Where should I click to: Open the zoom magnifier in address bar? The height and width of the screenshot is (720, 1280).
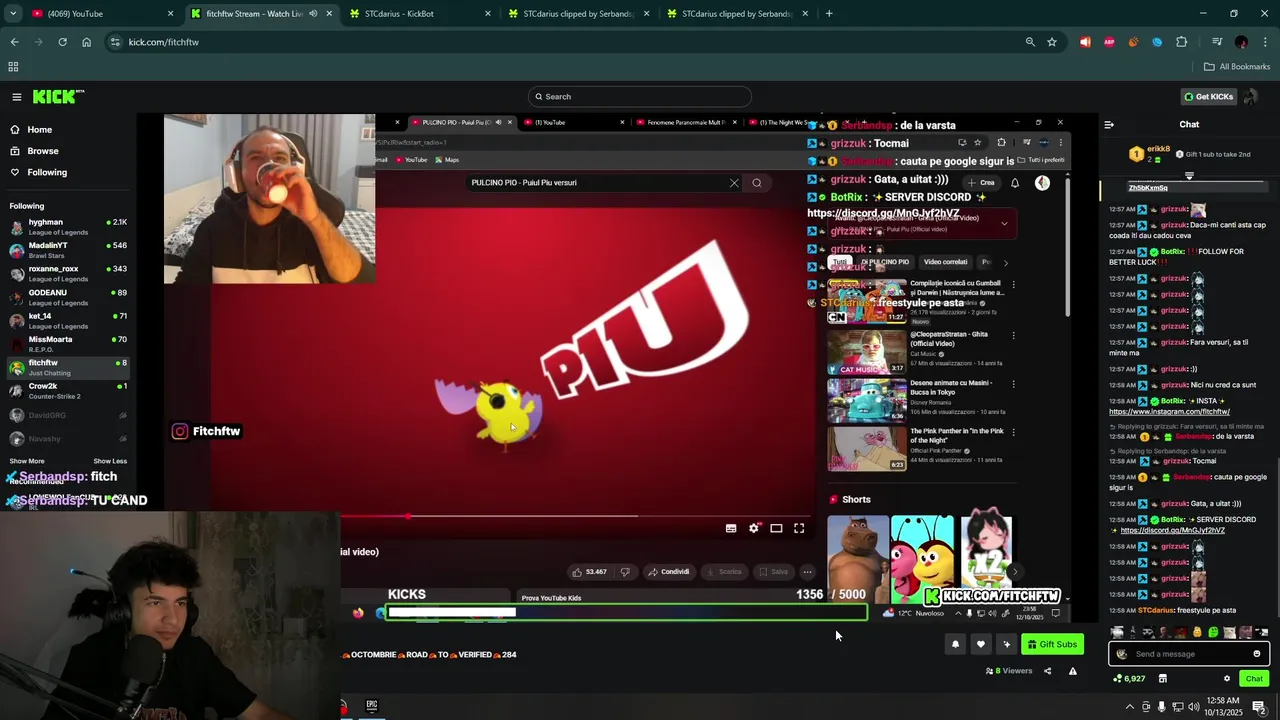pyautogui.click(x=1030, y=42)
